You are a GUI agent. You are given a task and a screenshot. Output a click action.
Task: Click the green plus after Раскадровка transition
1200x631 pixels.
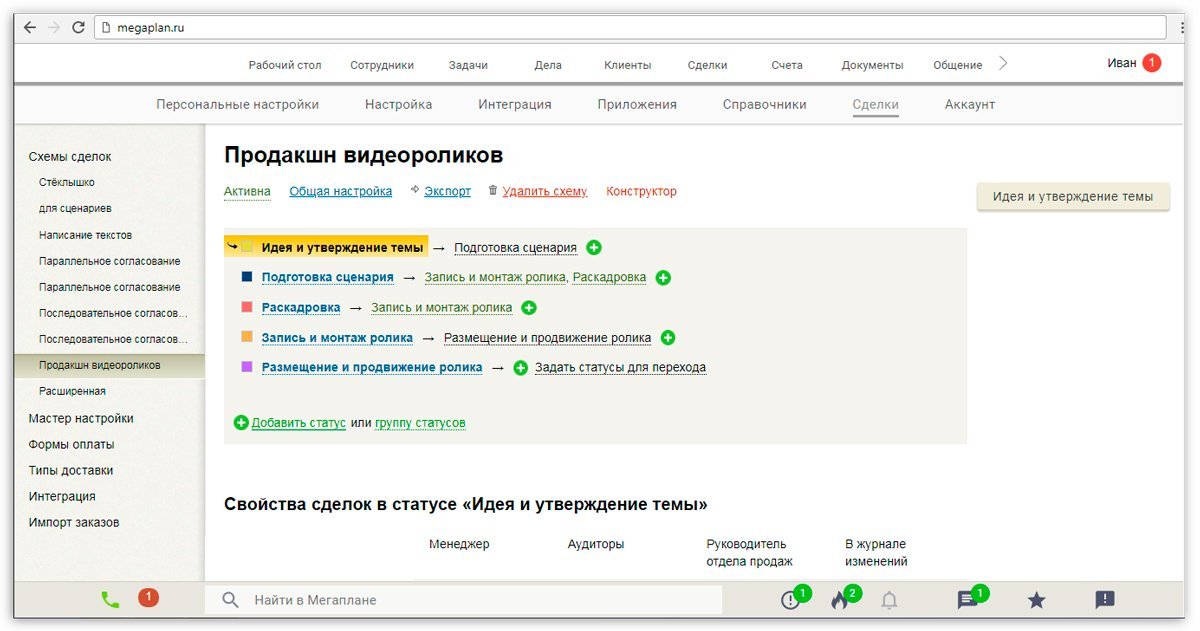tap(528, 307)
